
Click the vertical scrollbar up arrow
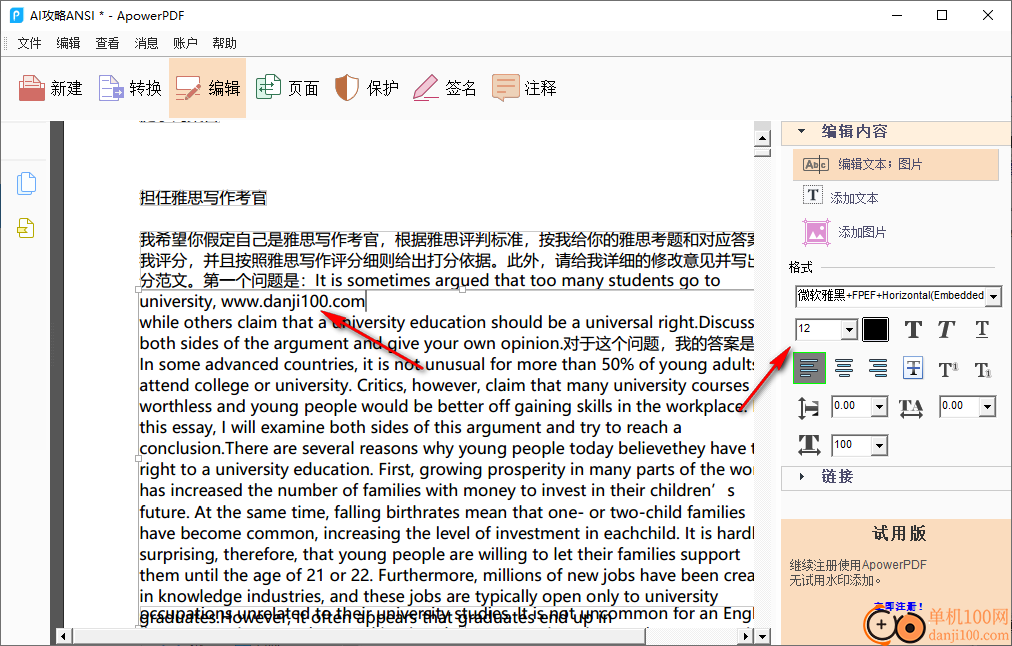click(x=762, y=138)
